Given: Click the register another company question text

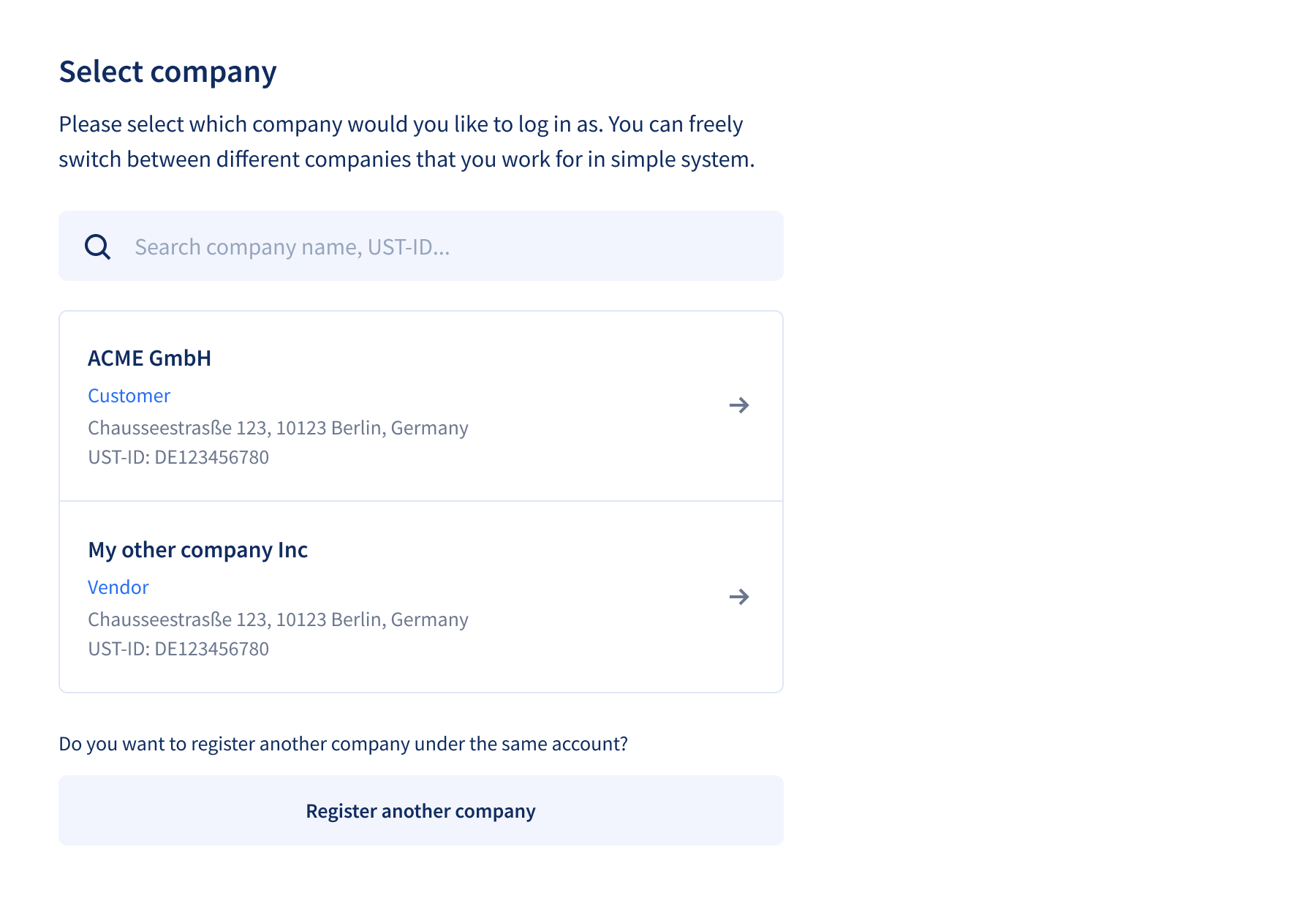Looking at the screenshot, I should (343, 744).
